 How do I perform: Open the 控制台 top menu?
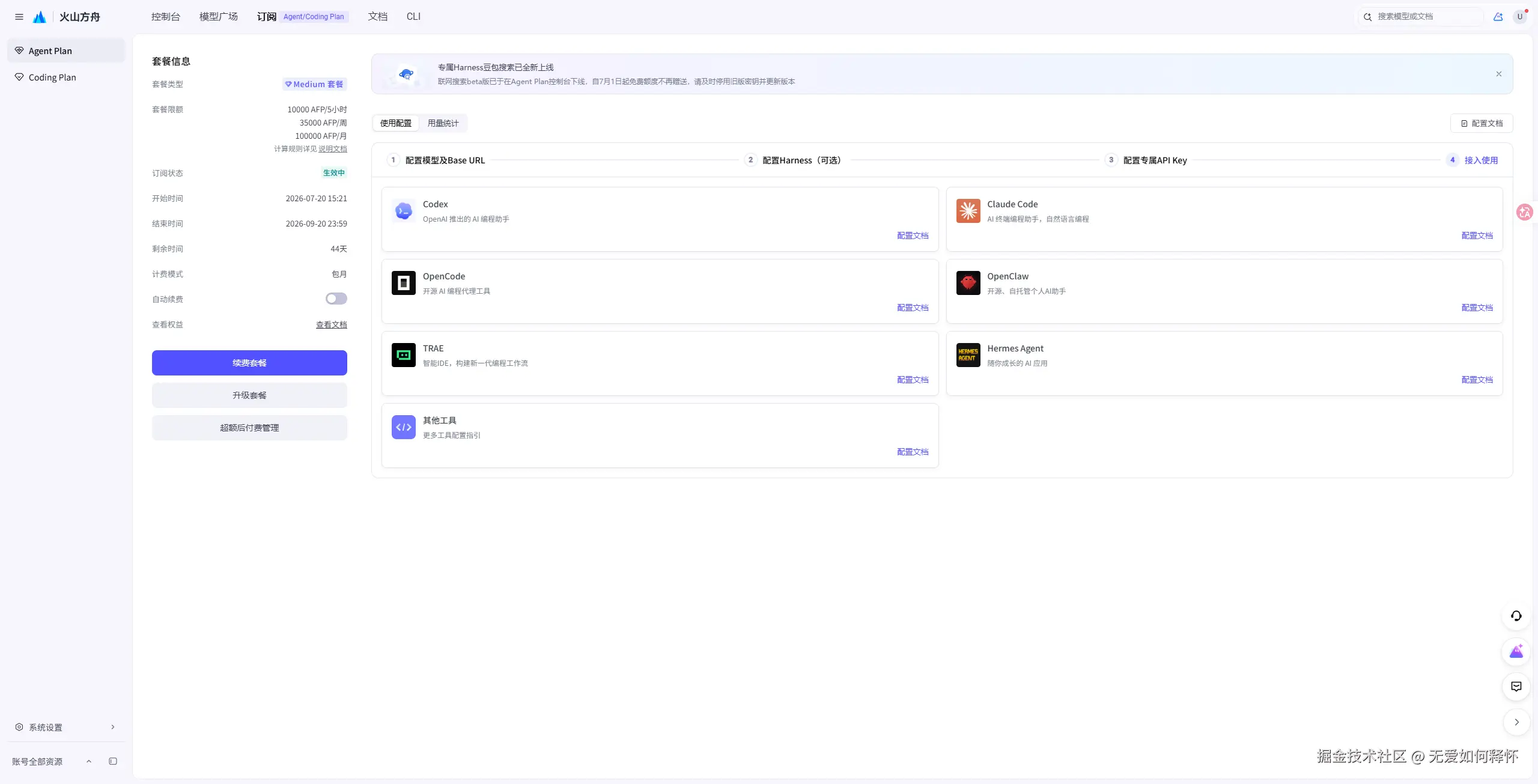coord(166,17)
